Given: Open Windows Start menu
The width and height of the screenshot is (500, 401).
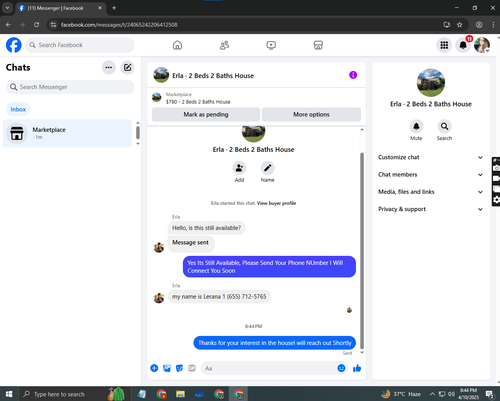Looking at the screenshot, I should tap(9, 394).
